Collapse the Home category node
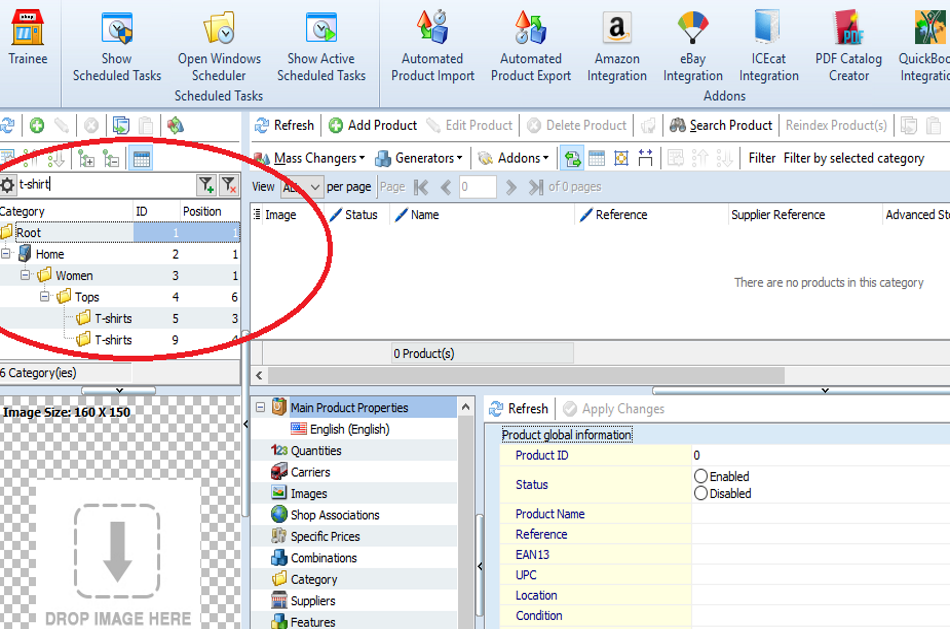 coord(5,254)
